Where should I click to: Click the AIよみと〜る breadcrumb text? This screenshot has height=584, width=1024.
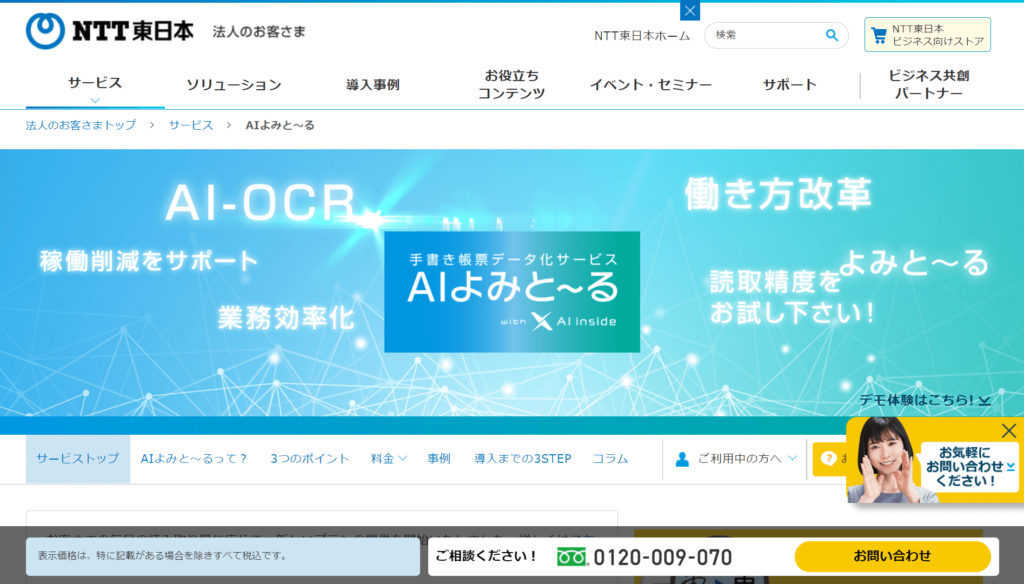280,125
